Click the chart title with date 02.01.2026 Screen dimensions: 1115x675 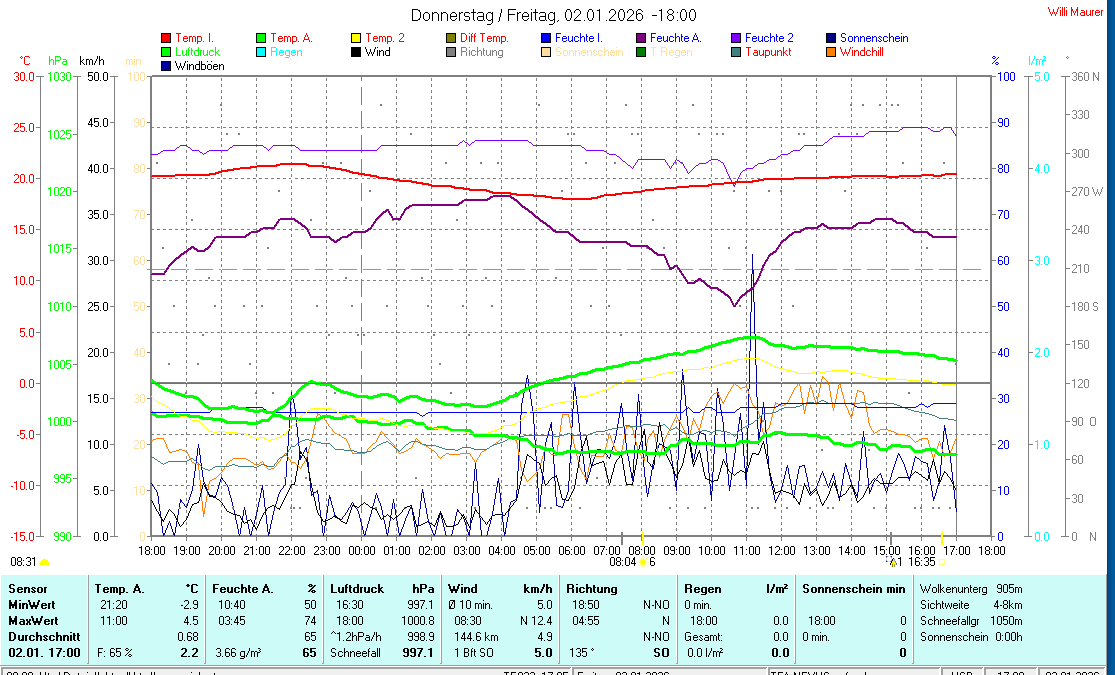click(554, 15)
